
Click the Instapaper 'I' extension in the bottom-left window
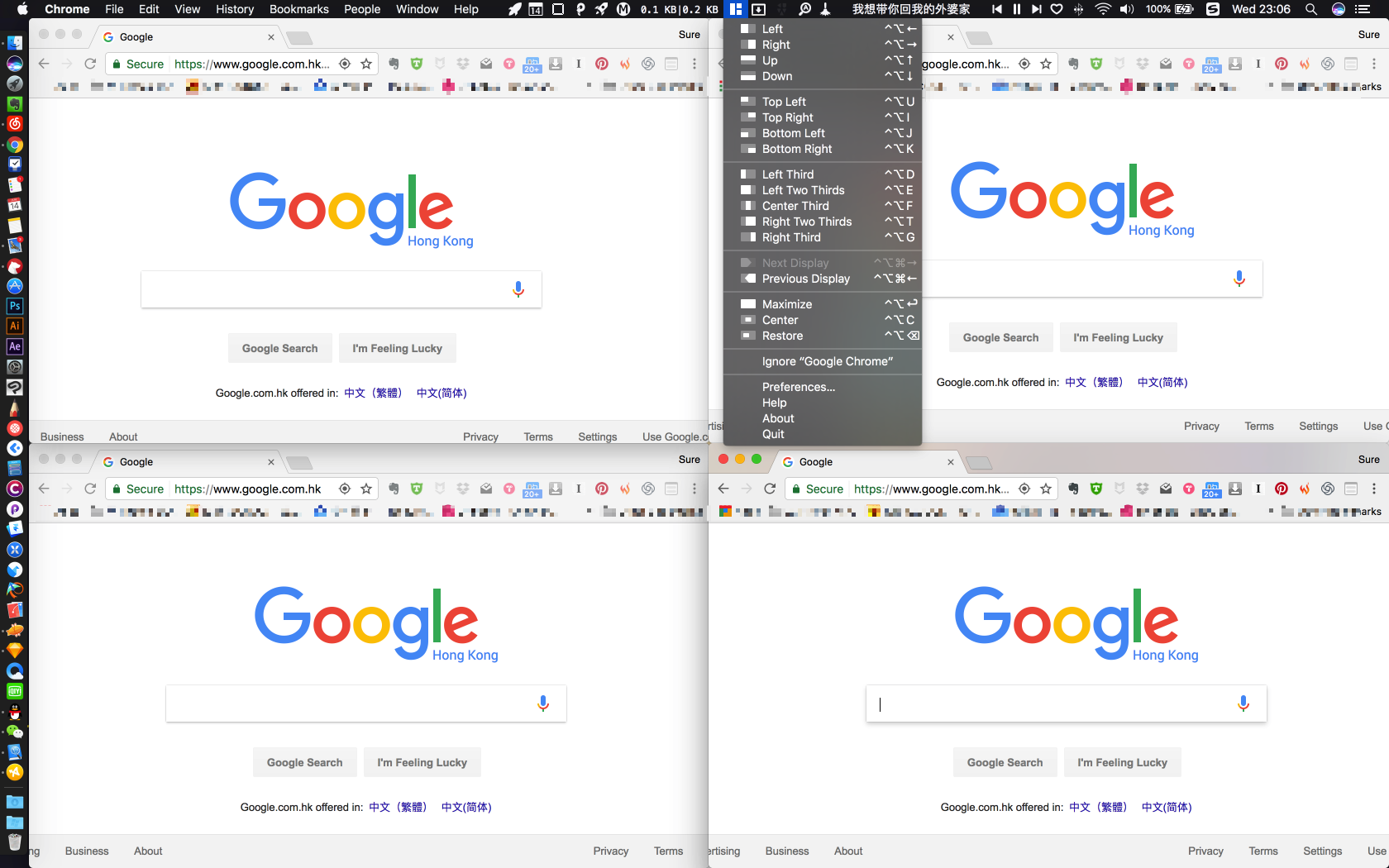point(579,489)
